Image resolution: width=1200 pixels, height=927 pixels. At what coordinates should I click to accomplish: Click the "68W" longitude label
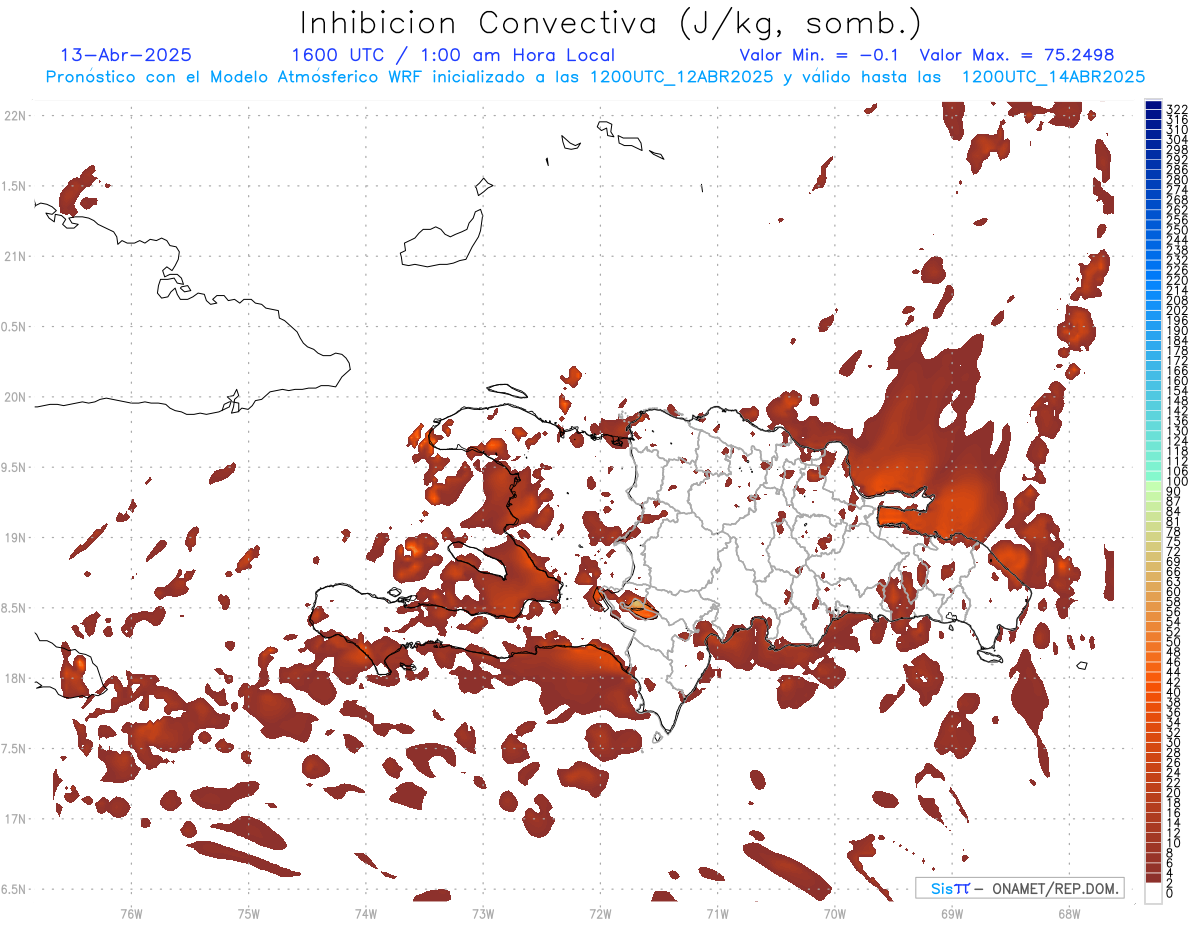click(x=1069, y=913)
